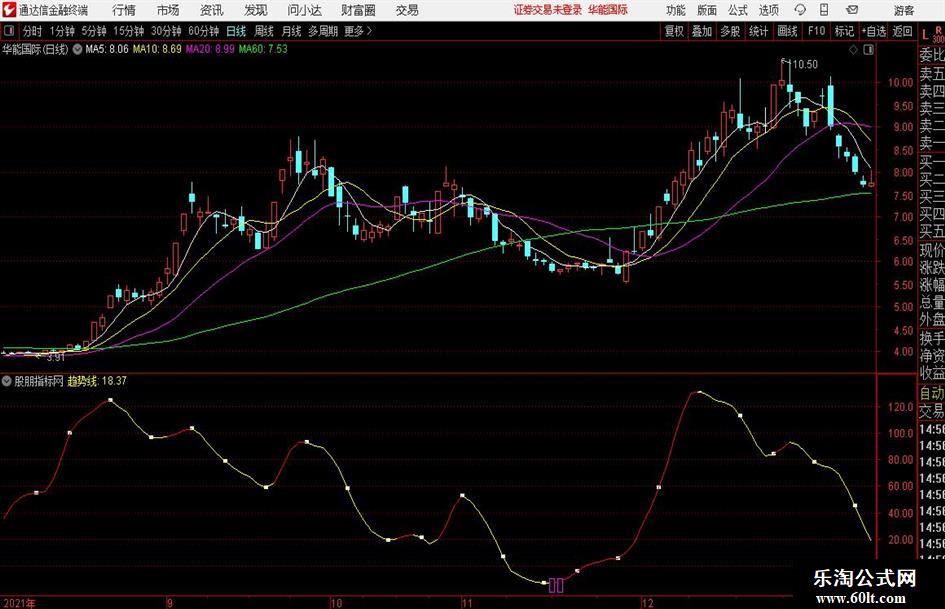Switch to 1分钟 period
The height and width of the screenshot is (609, 945).
(61, 31)
